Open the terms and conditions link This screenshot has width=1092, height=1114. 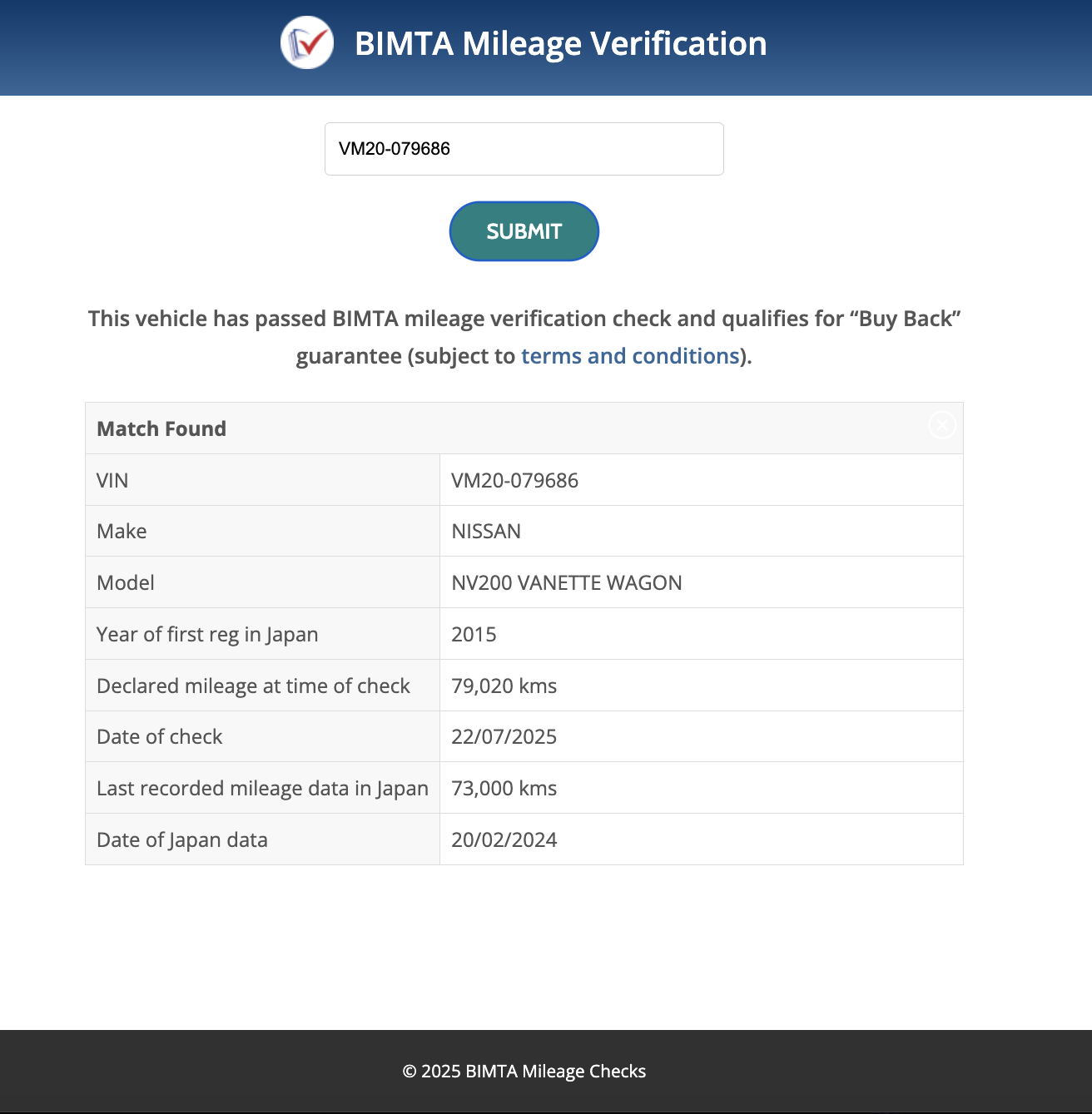630,356
